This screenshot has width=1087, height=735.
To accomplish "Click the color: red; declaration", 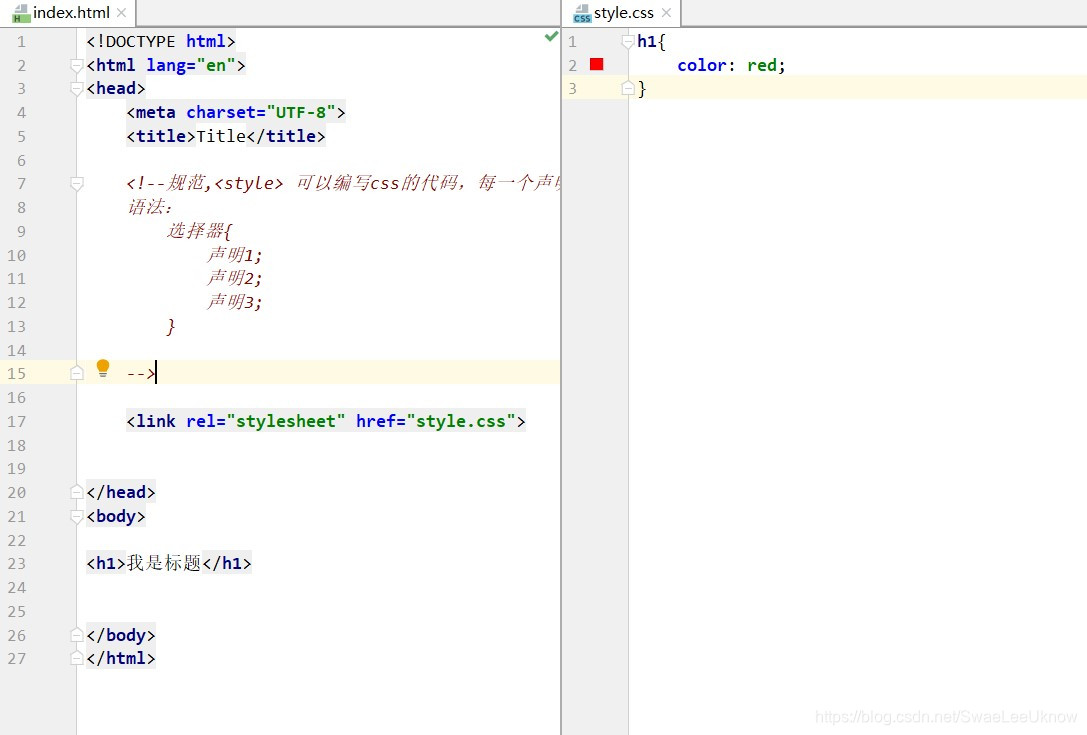I will [x=731, y=65].
